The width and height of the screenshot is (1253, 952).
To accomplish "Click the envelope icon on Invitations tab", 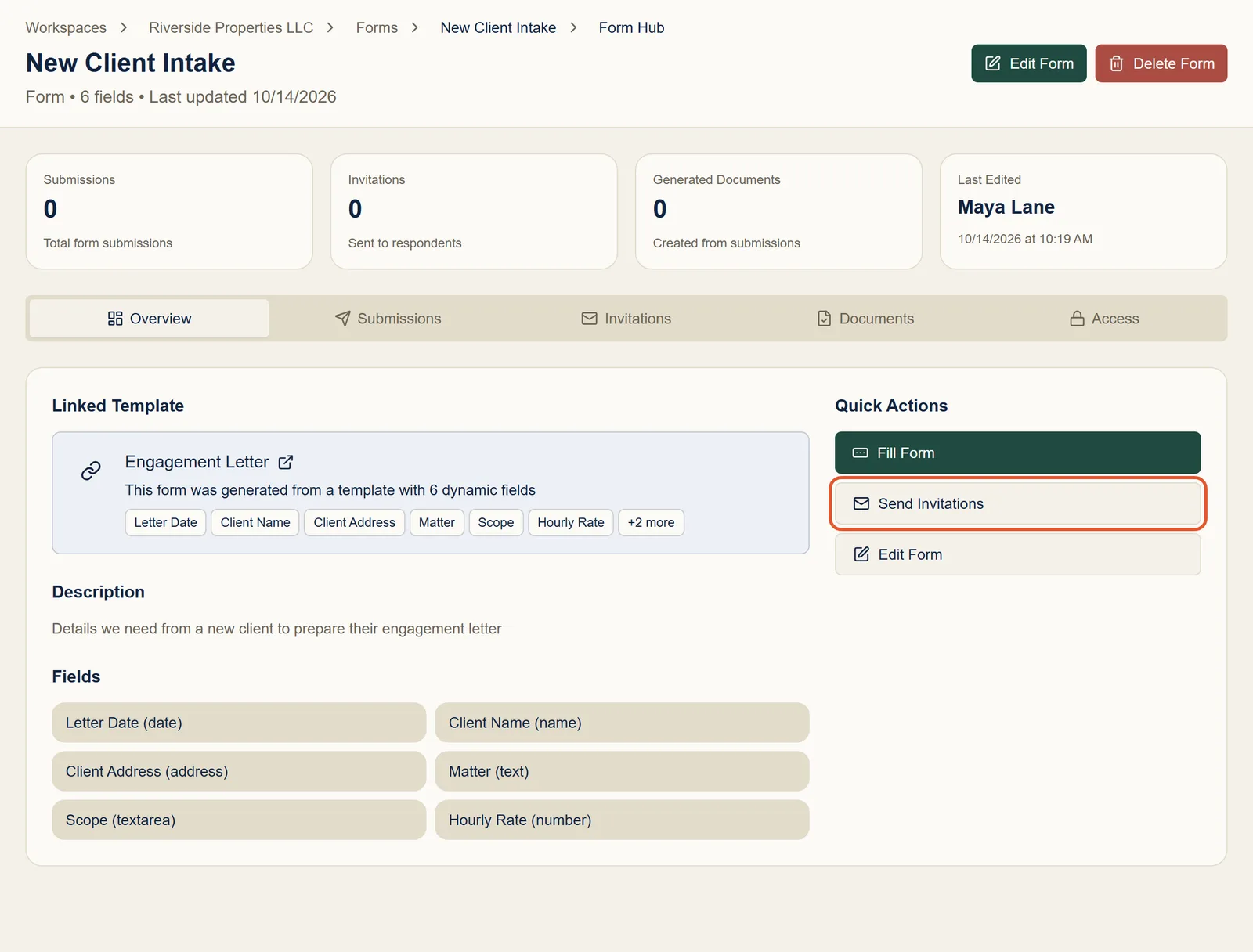I will (589, 319).
